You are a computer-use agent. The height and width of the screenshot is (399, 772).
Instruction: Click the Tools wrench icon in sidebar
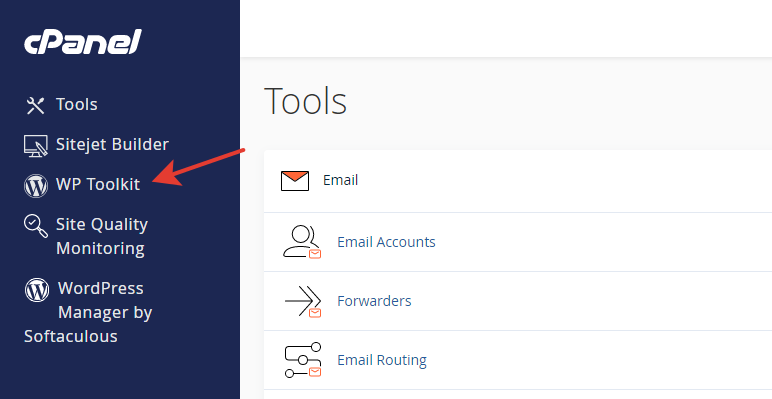click(x=35, y=105)
